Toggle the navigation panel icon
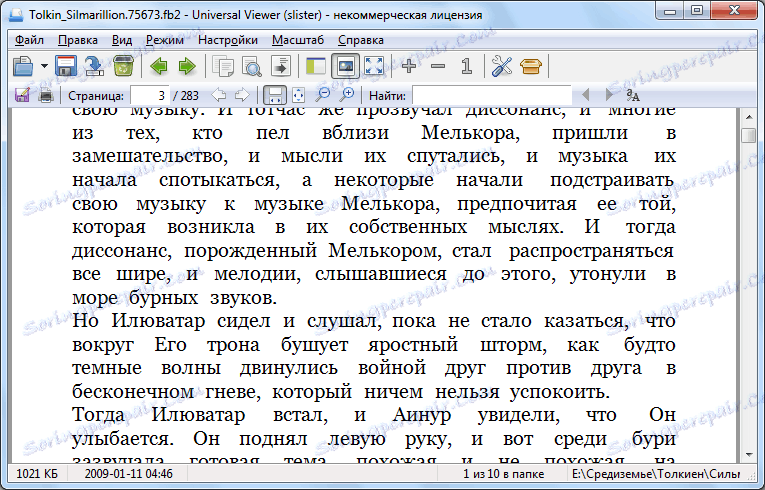The image size is (765, 490). click(x=316, y=66)
